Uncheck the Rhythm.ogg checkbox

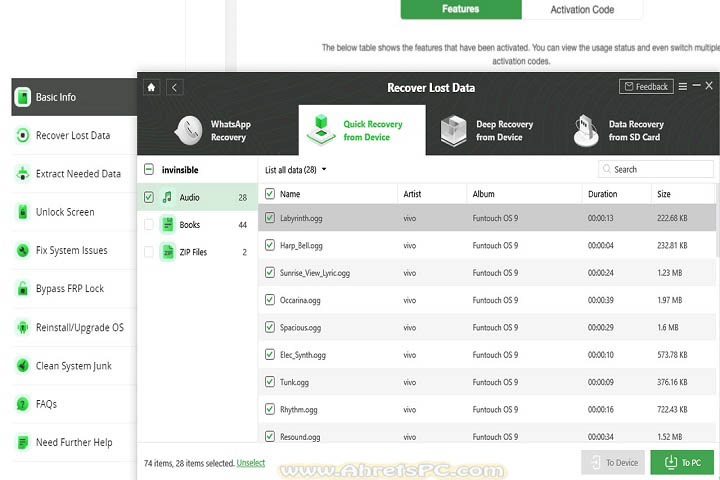coord(270,409)
